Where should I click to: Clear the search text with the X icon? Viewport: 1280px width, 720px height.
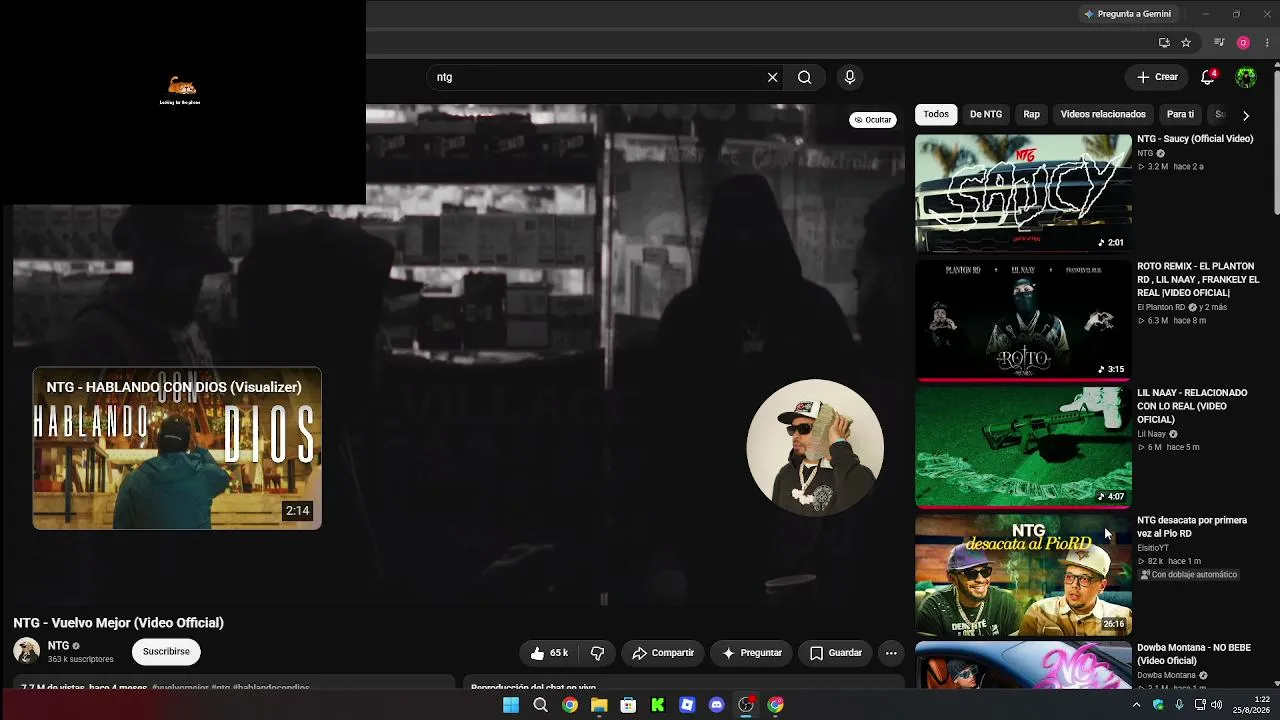[x=772, y=77]
